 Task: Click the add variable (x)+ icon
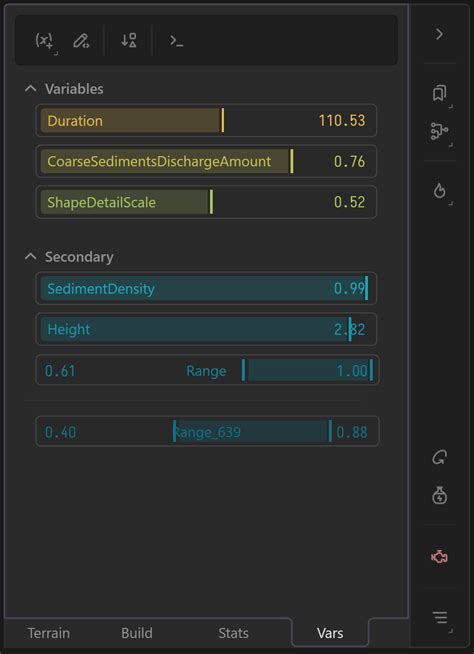click(44, 40)
